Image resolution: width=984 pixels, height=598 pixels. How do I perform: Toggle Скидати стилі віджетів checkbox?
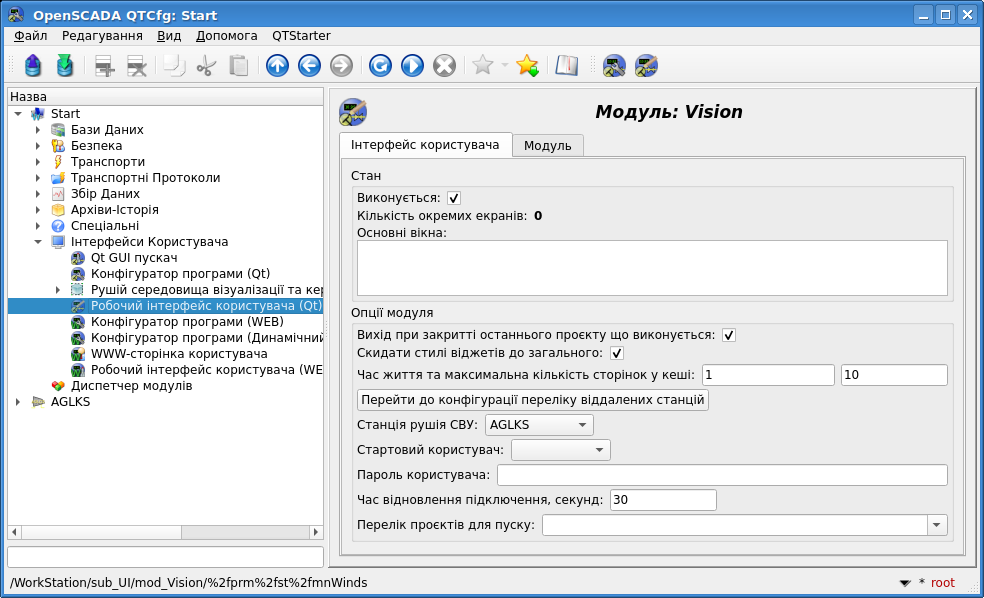[x=617, y=353]
